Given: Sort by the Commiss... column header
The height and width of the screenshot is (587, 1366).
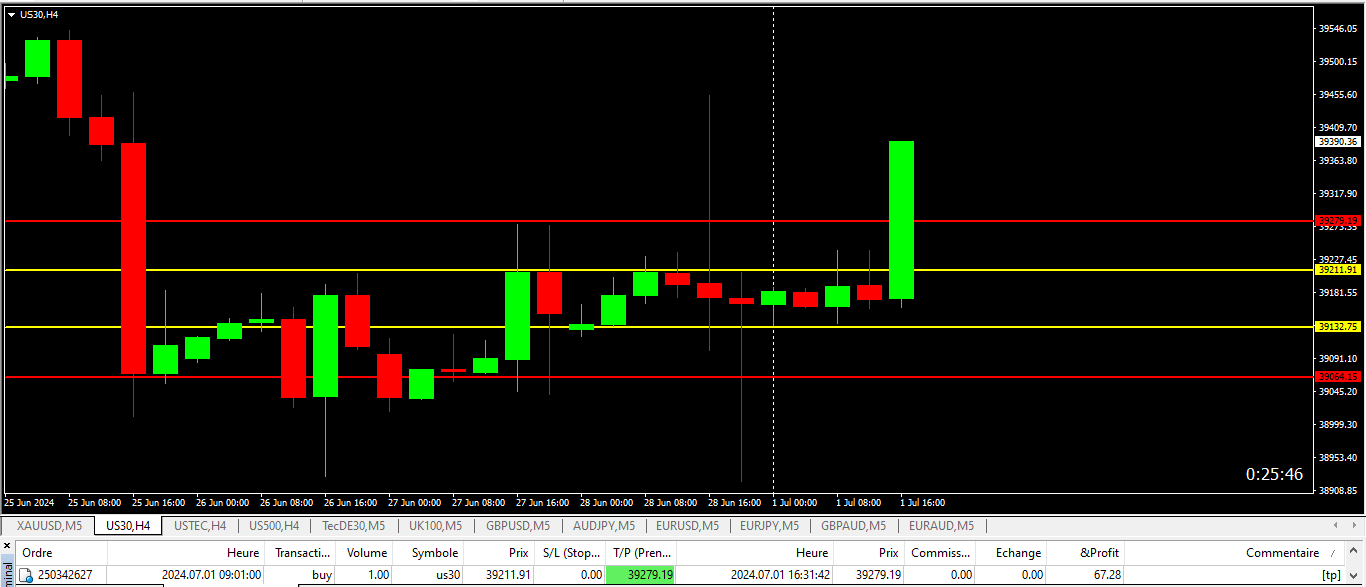Looking at the screenshot, I should (x=940, y=552).
